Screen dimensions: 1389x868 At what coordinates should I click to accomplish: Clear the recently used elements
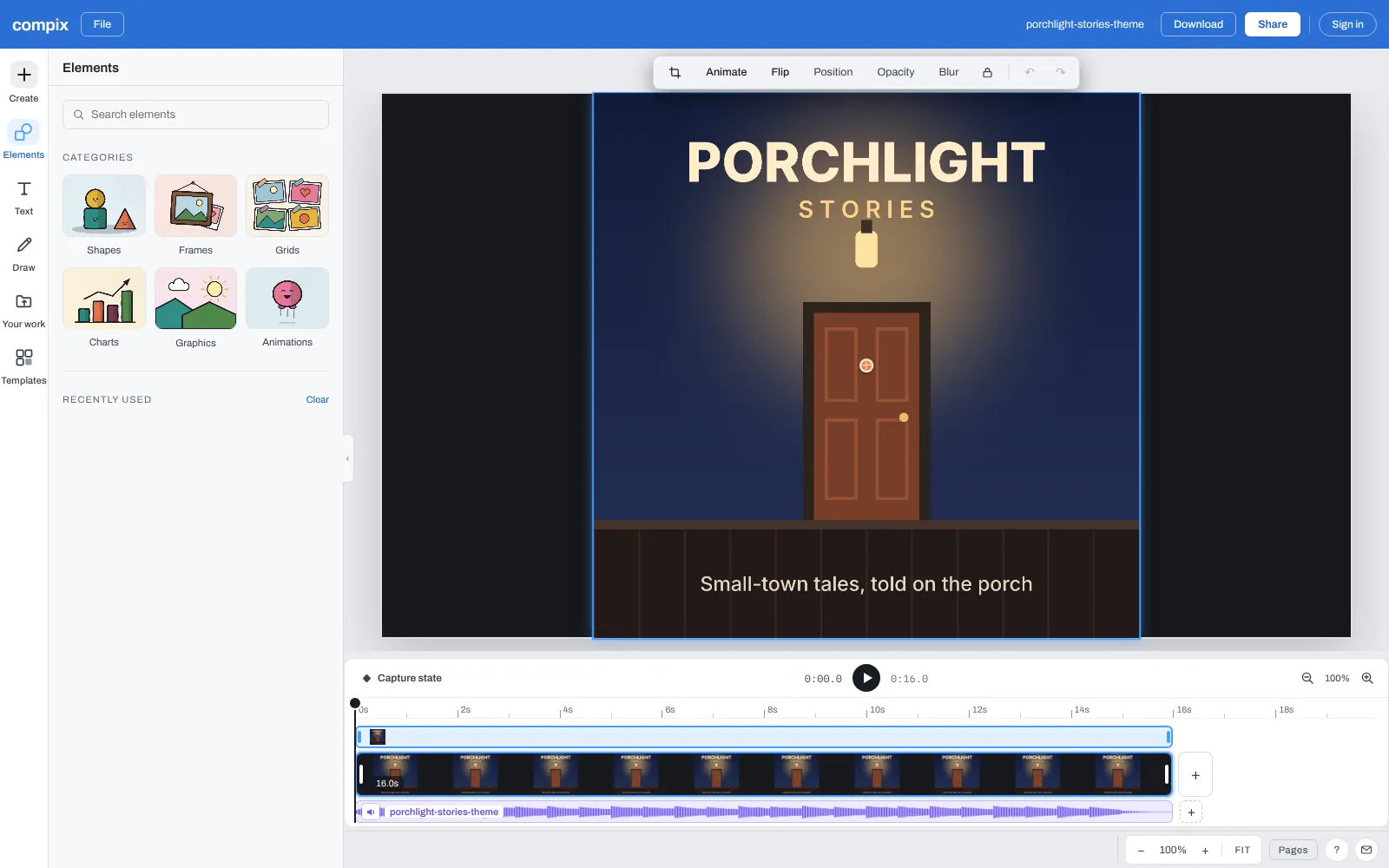click(x=317, y=399)
